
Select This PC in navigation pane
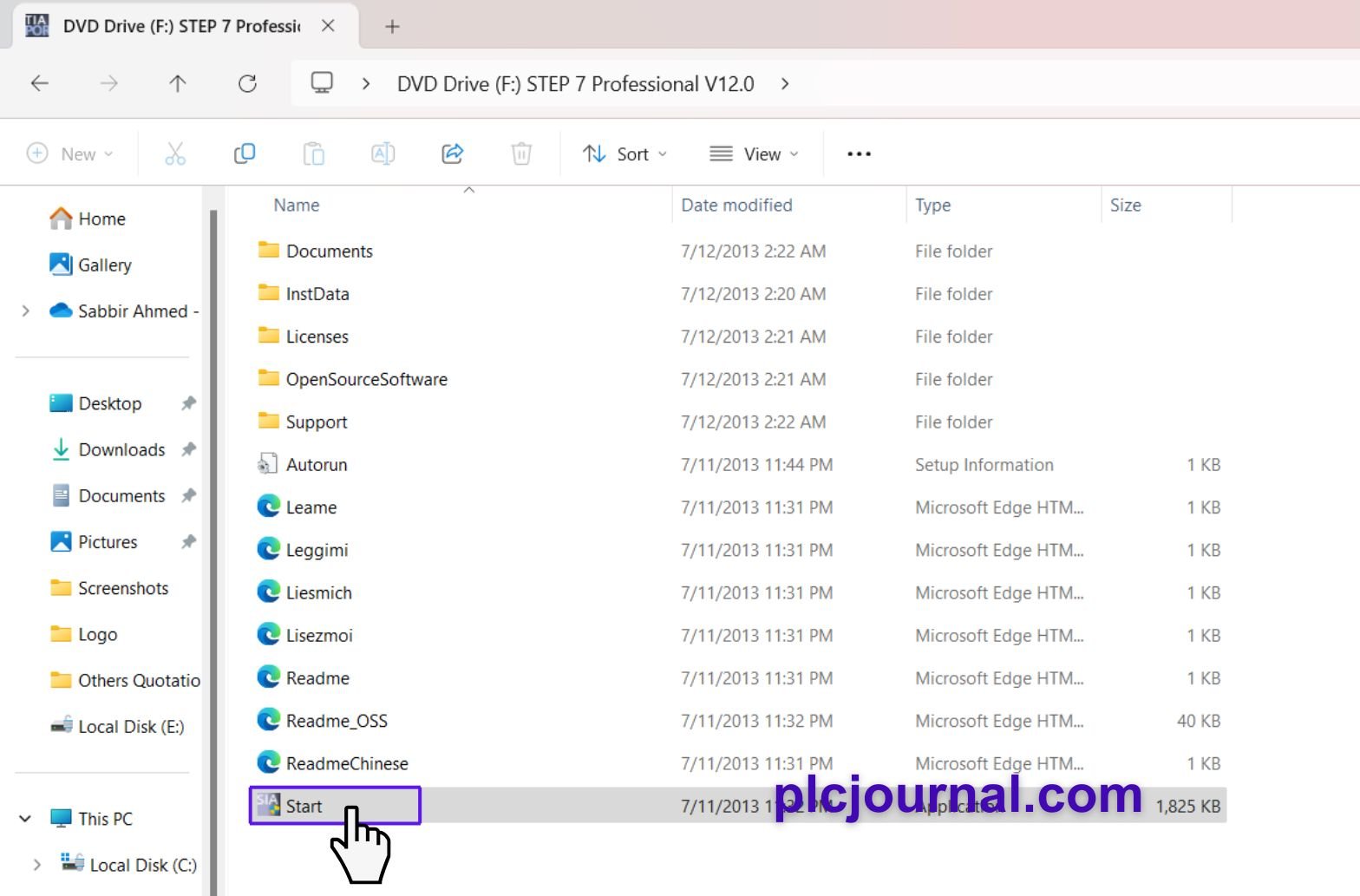click(x=91, y=818)
